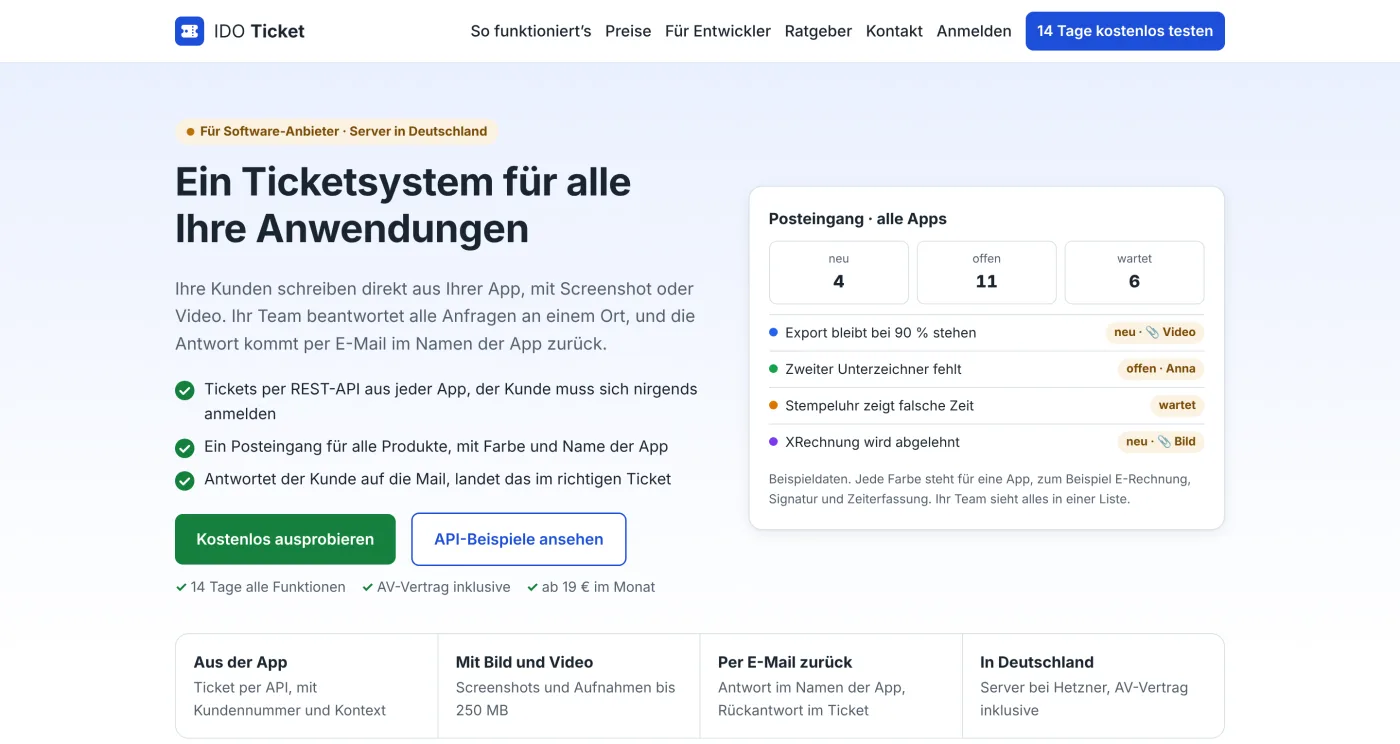Open API-Beispiele ansehen
Image resolution: width=1400 pixels, height=744 pixels.
point(519,539)
